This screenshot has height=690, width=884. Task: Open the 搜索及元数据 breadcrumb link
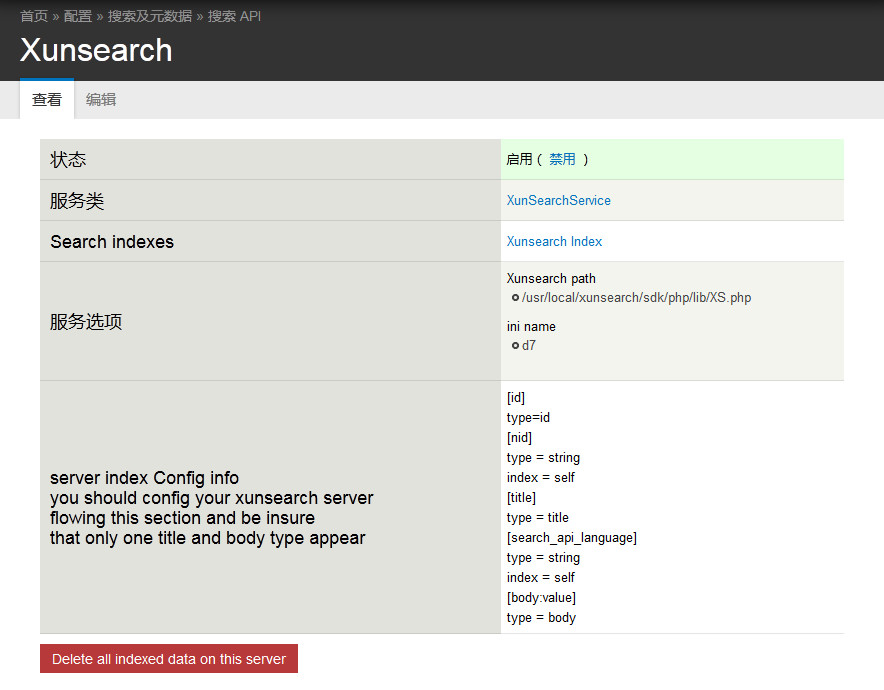[150, 16]
